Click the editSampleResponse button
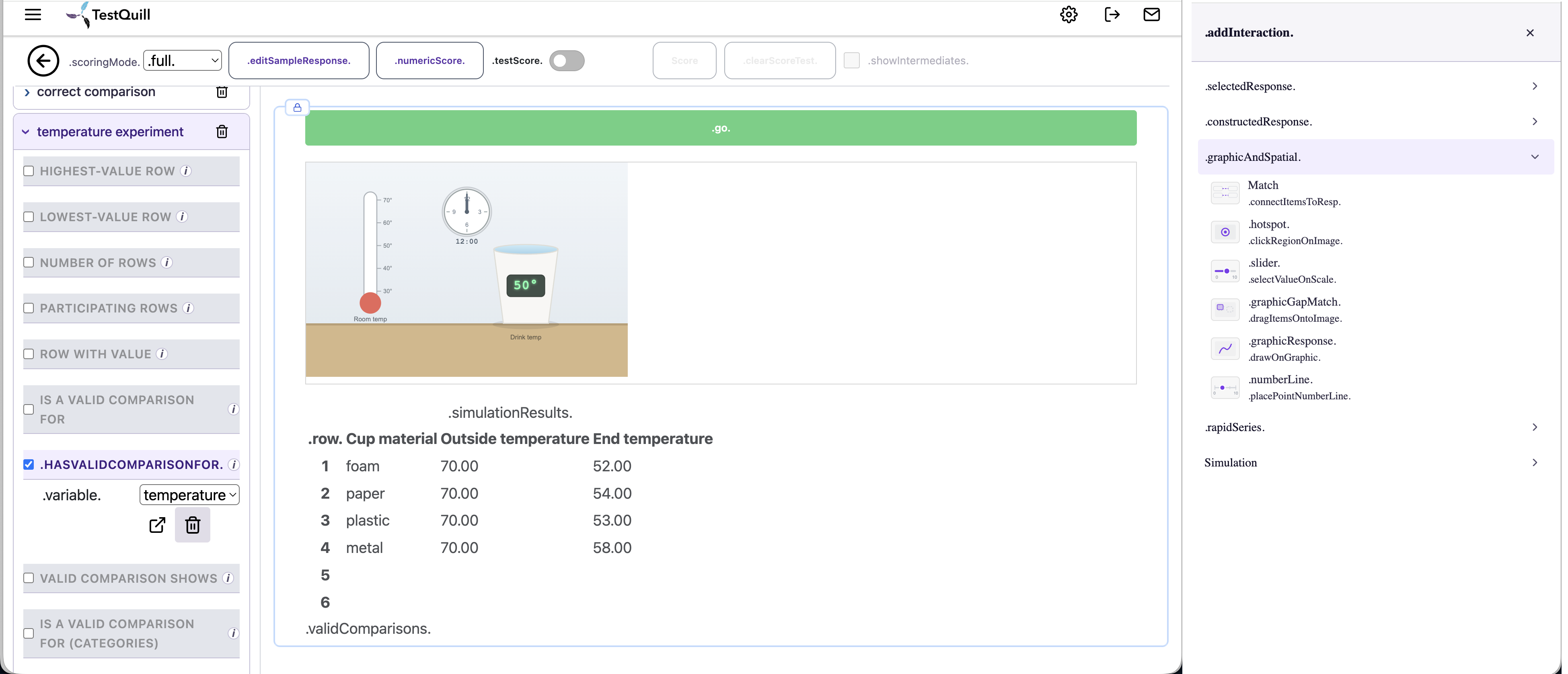 point(298,60)
